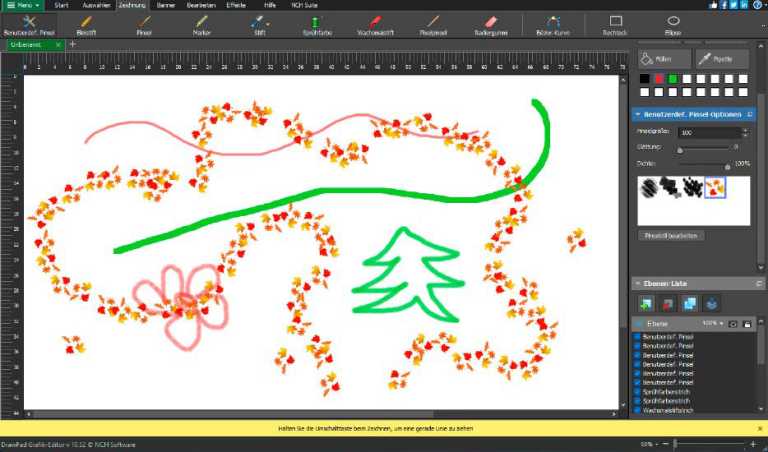
Task: Activate the Radiergummi eraser tool
Action: click(x=490, y=24)
